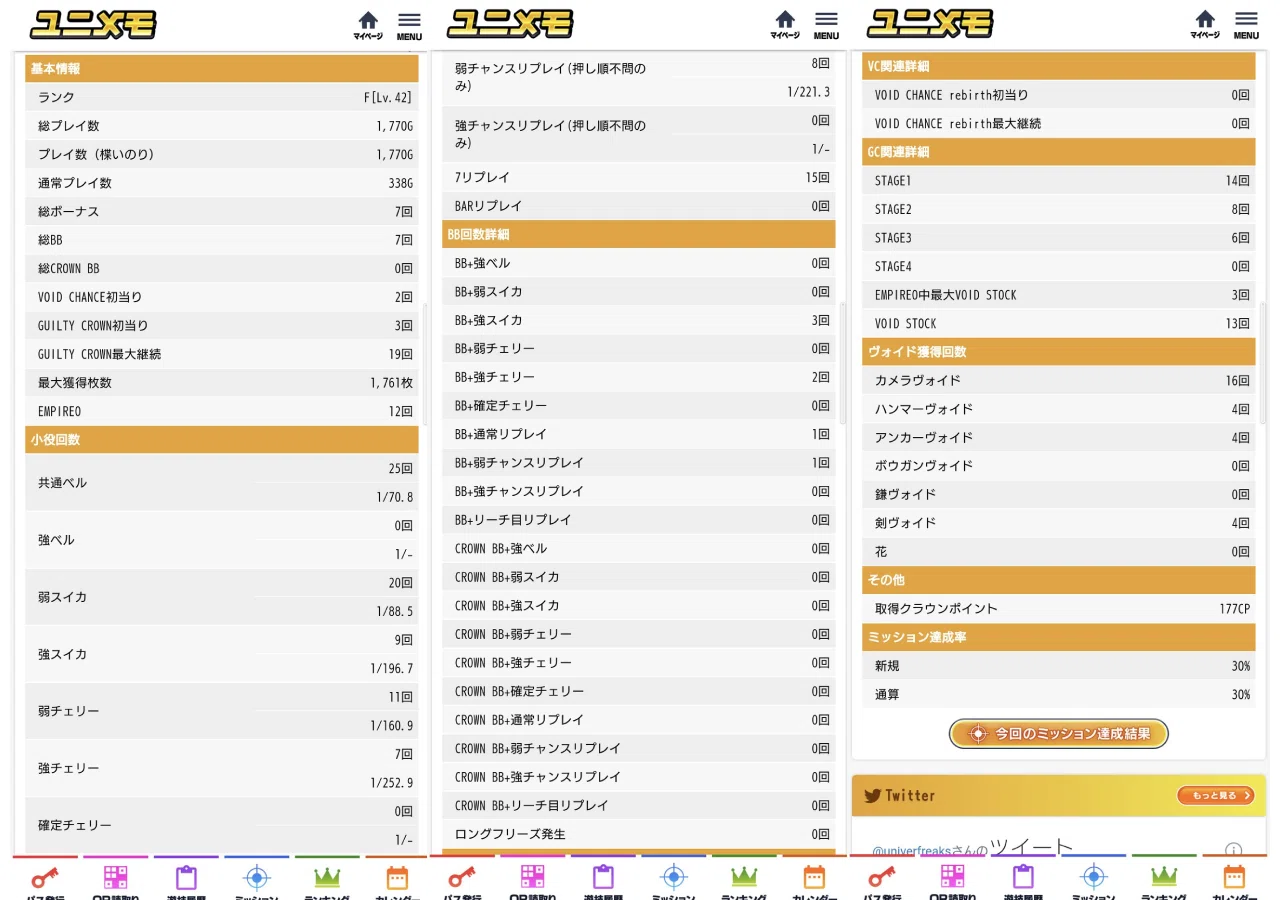Click the EMPIRE0 row showing 12回

[222, 411]
